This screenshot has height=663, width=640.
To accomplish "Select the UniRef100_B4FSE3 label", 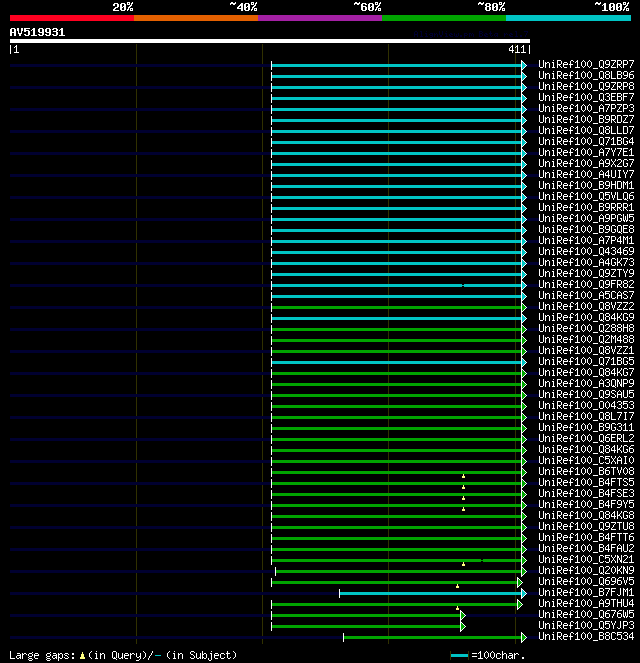I will tap(586, 493).
